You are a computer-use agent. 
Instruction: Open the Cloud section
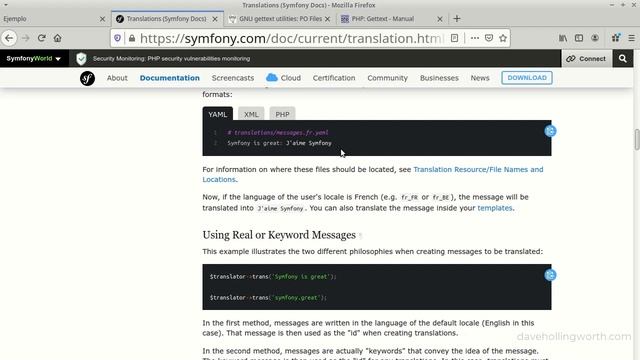(x=283, y=78)
